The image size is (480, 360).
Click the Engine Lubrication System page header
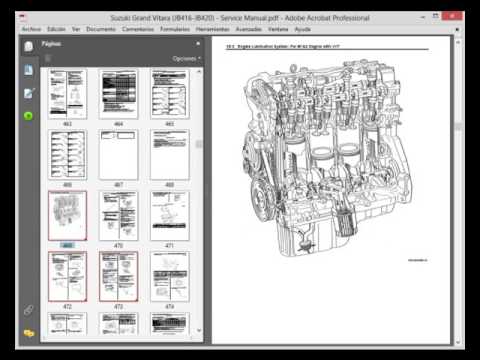pos(283,46)
